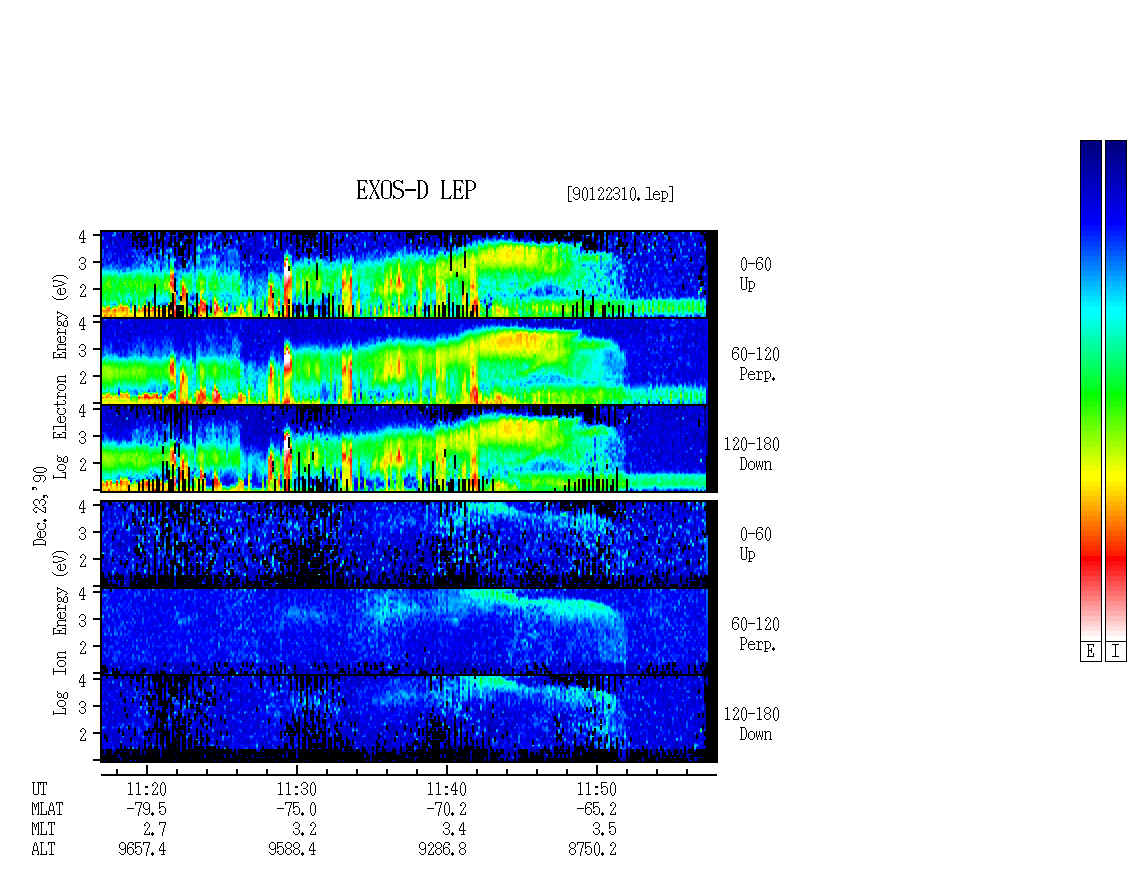
Task: Click the 11:30 UT tick value
Action: coord(296,789)
